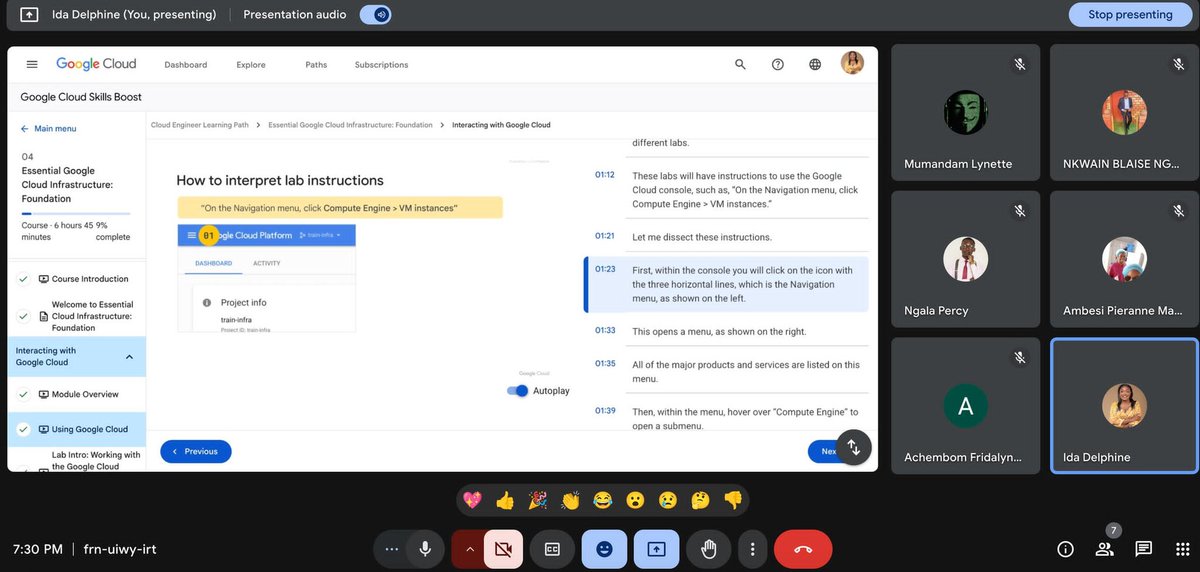Screen dimensions: 1200x572
Task: Jump to transcript timestamp 01:35
Action: (x=604, y=364)
